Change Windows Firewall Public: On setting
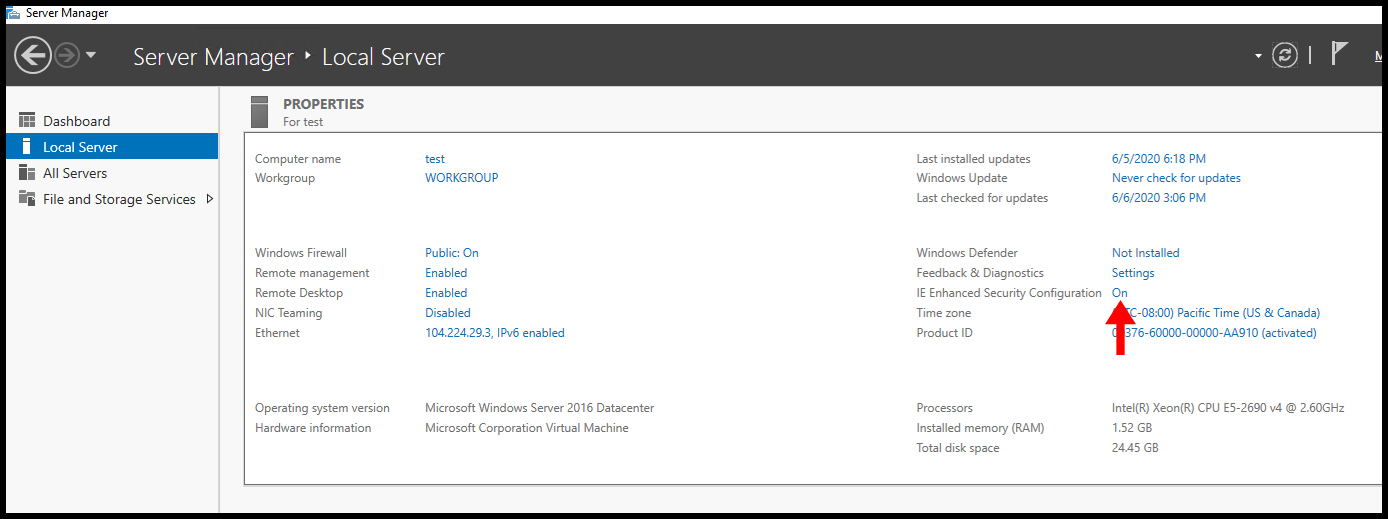1388x519 pixels. point(451,253)
